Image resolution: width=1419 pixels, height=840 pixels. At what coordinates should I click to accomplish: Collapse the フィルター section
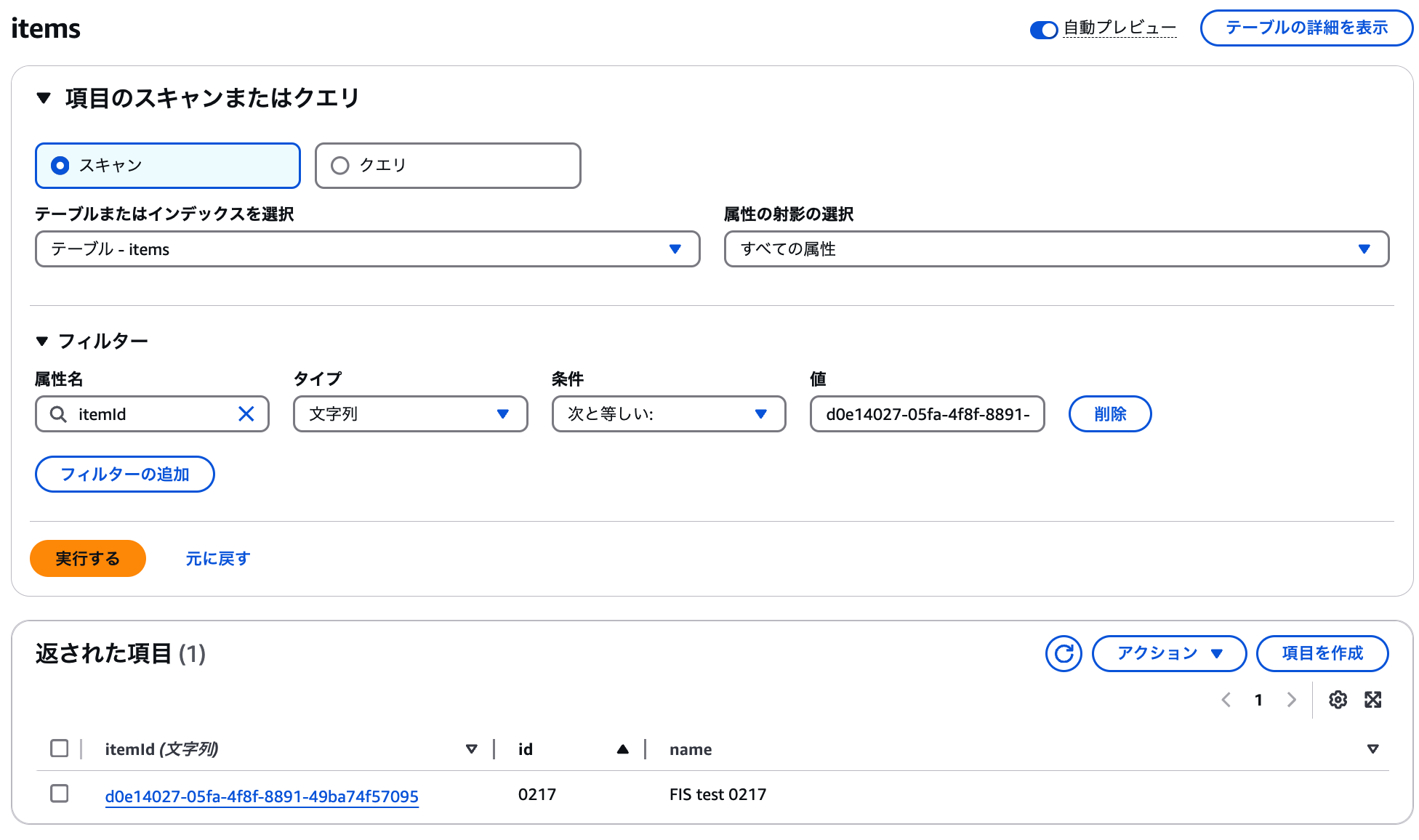pos(42,341)
